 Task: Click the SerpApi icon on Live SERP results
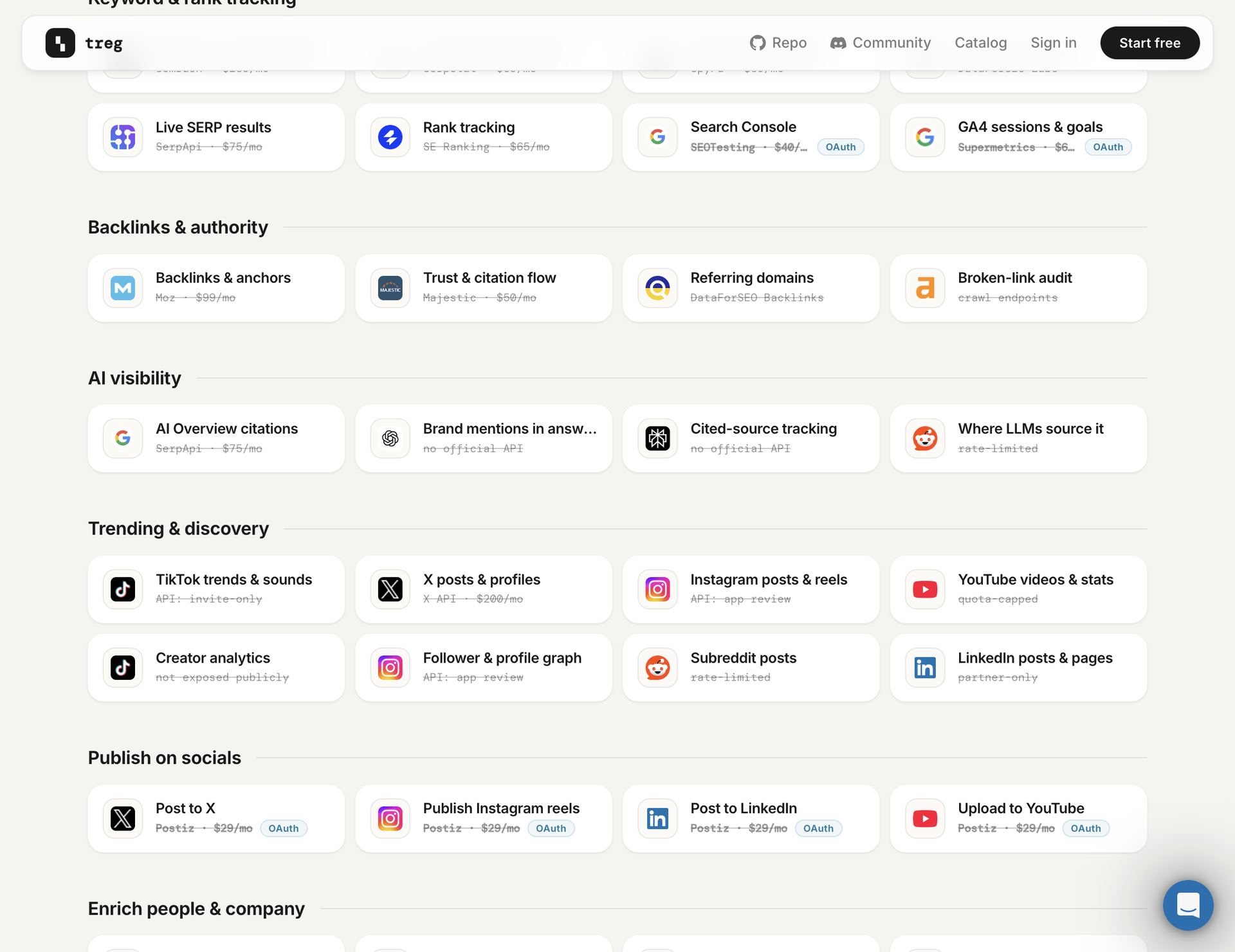(x=123, y=137)
